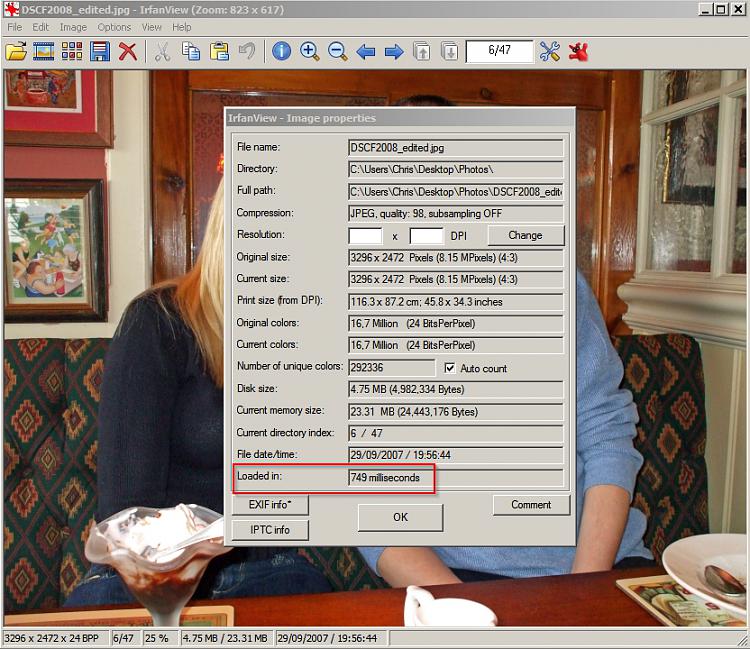Screen dimensions: 750x649
Task: Click the File name field DSCF2008_edited.jpg
Action: tap(456, 148)
